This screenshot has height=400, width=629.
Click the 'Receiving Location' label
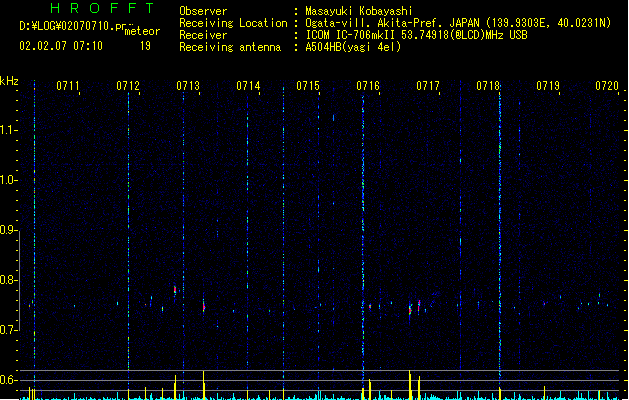[x=233, y=23]
